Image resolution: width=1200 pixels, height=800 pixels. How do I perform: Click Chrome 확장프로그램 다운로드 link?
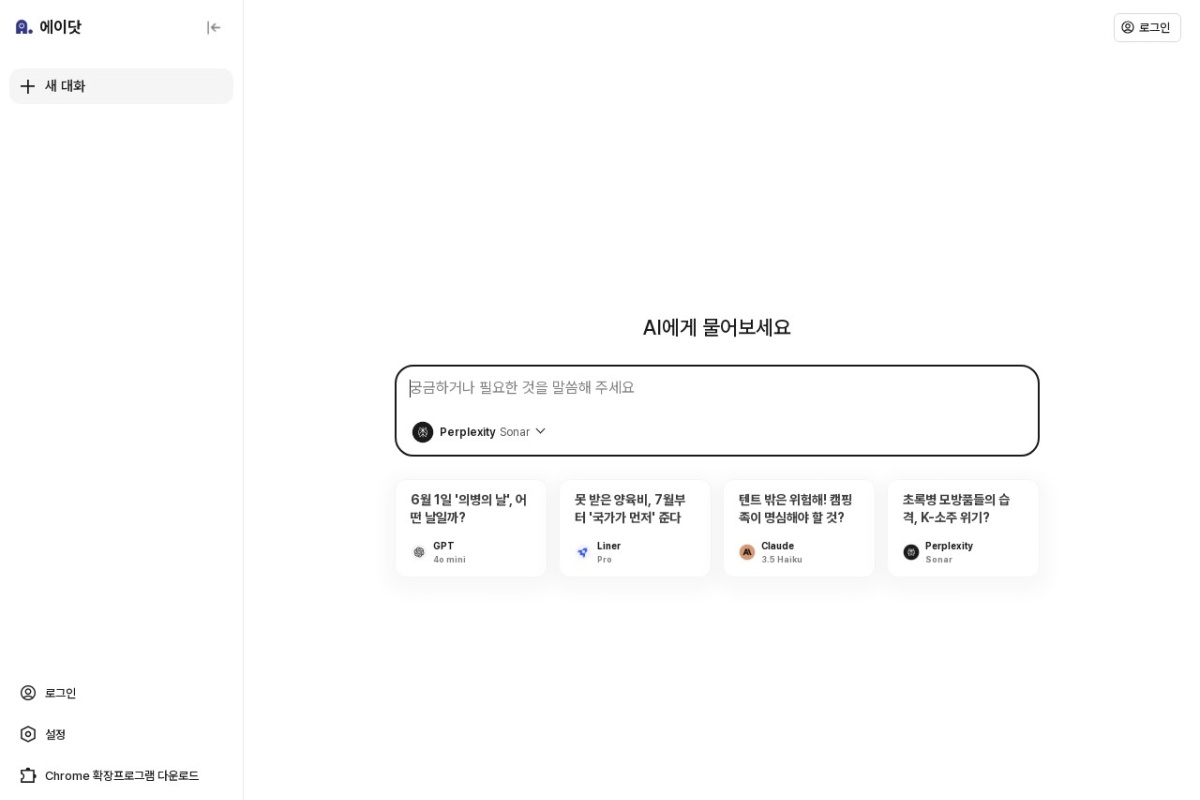120,775
